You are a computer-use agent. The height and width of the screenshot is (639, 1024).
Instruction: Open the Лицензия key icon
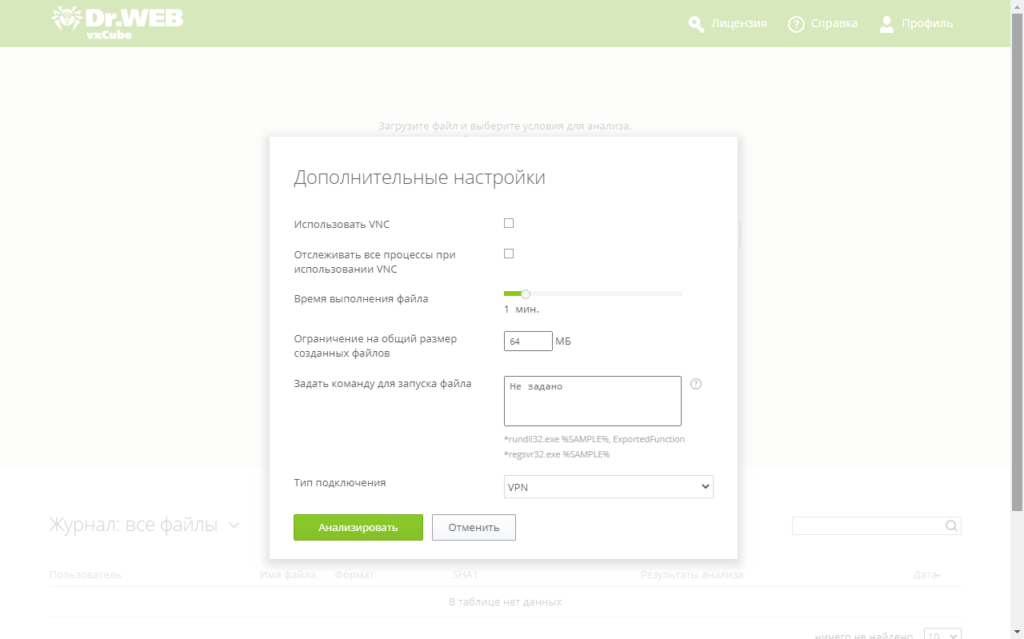(696, 24)
